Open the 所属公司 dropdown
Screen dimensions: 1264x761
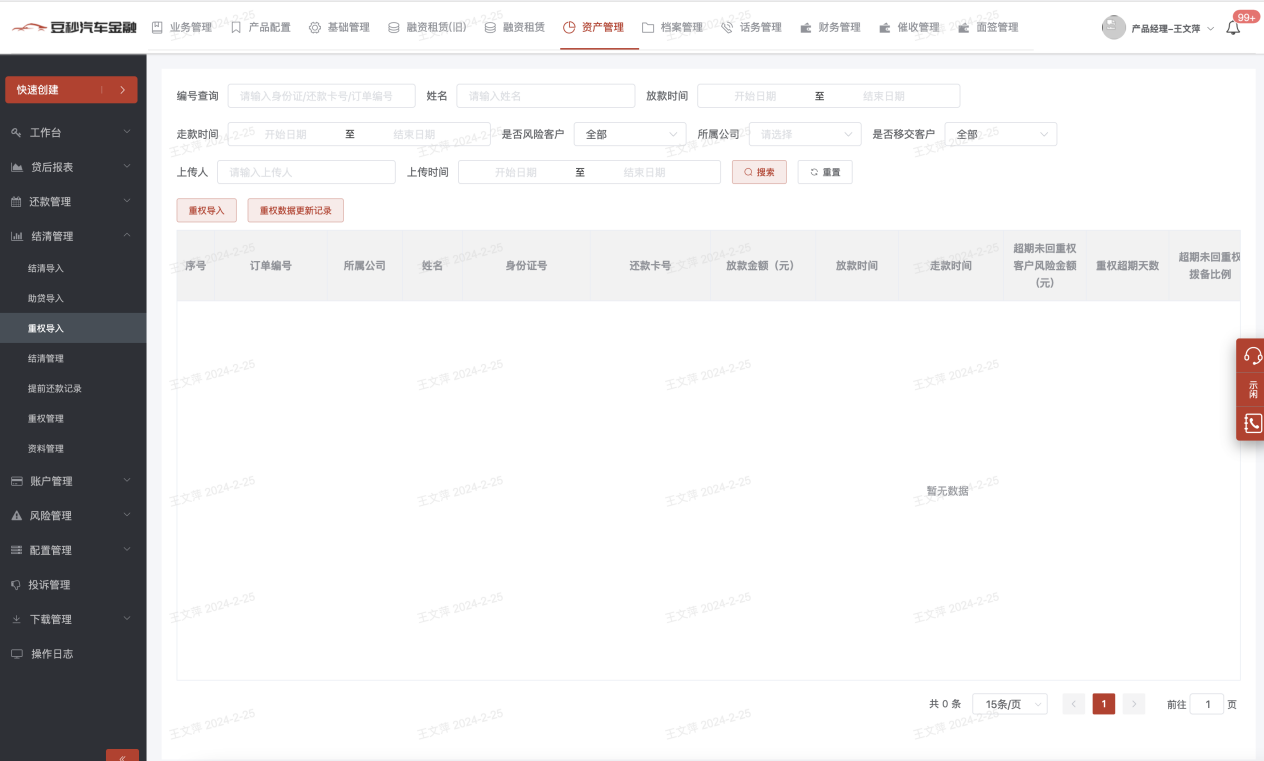click(x=805, y=134)
